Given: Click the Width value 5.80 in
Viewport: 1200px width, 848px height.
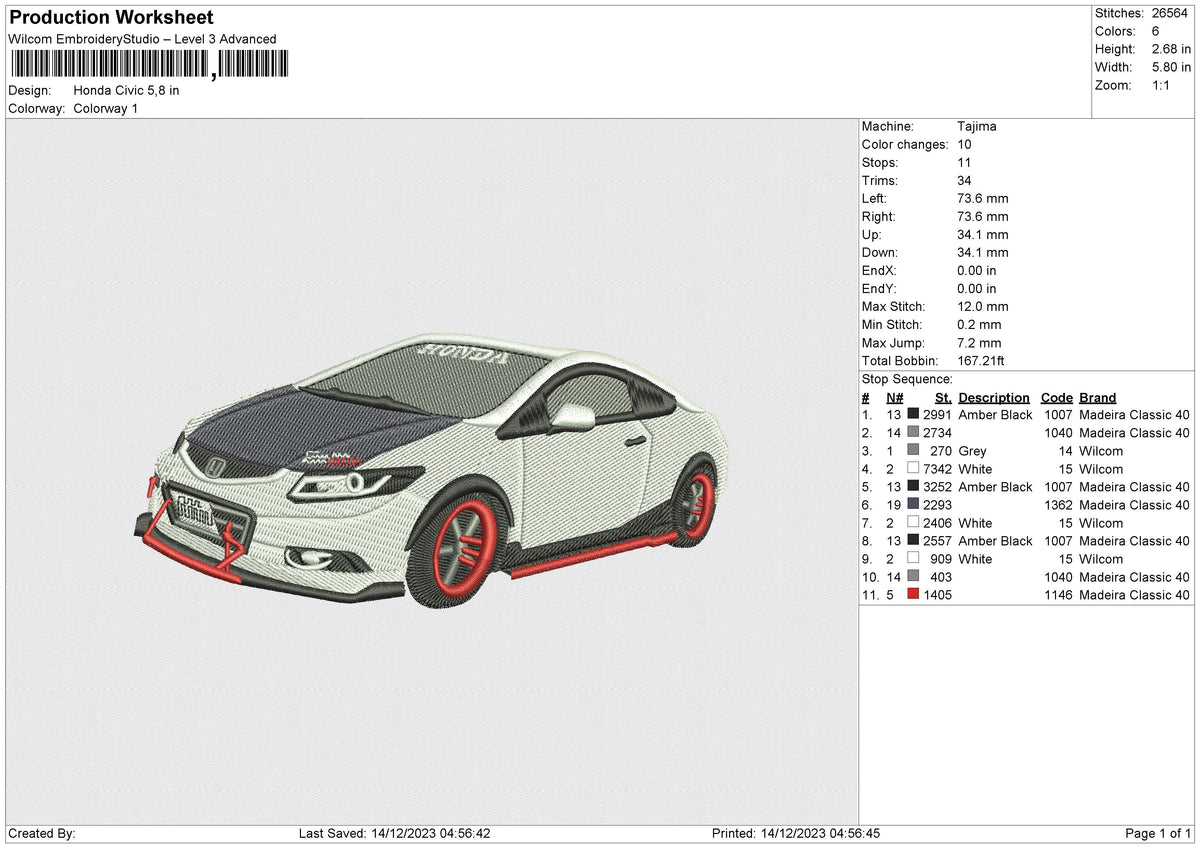Looking at the screenshot, I should coord(1171,67).
